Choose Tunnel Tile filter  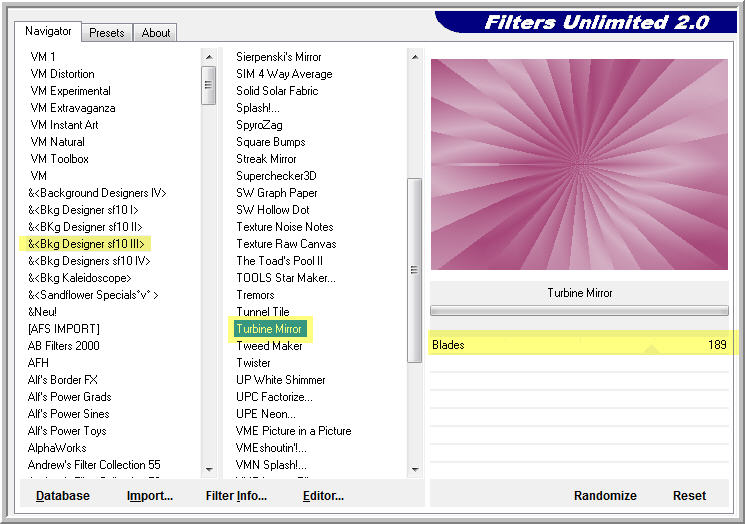263,312
